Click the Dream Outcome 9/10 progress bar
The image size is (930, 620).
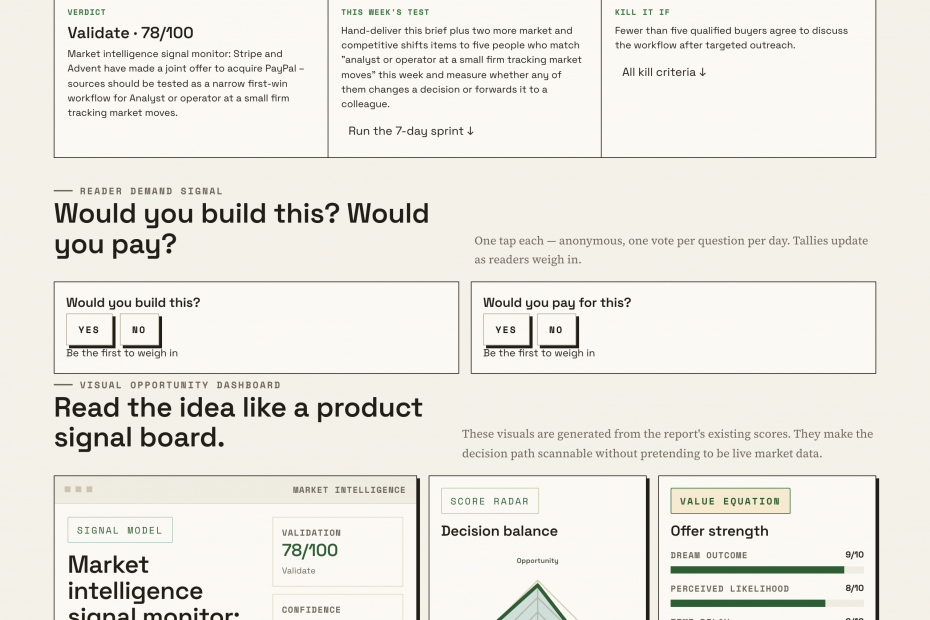pos(767,570)
